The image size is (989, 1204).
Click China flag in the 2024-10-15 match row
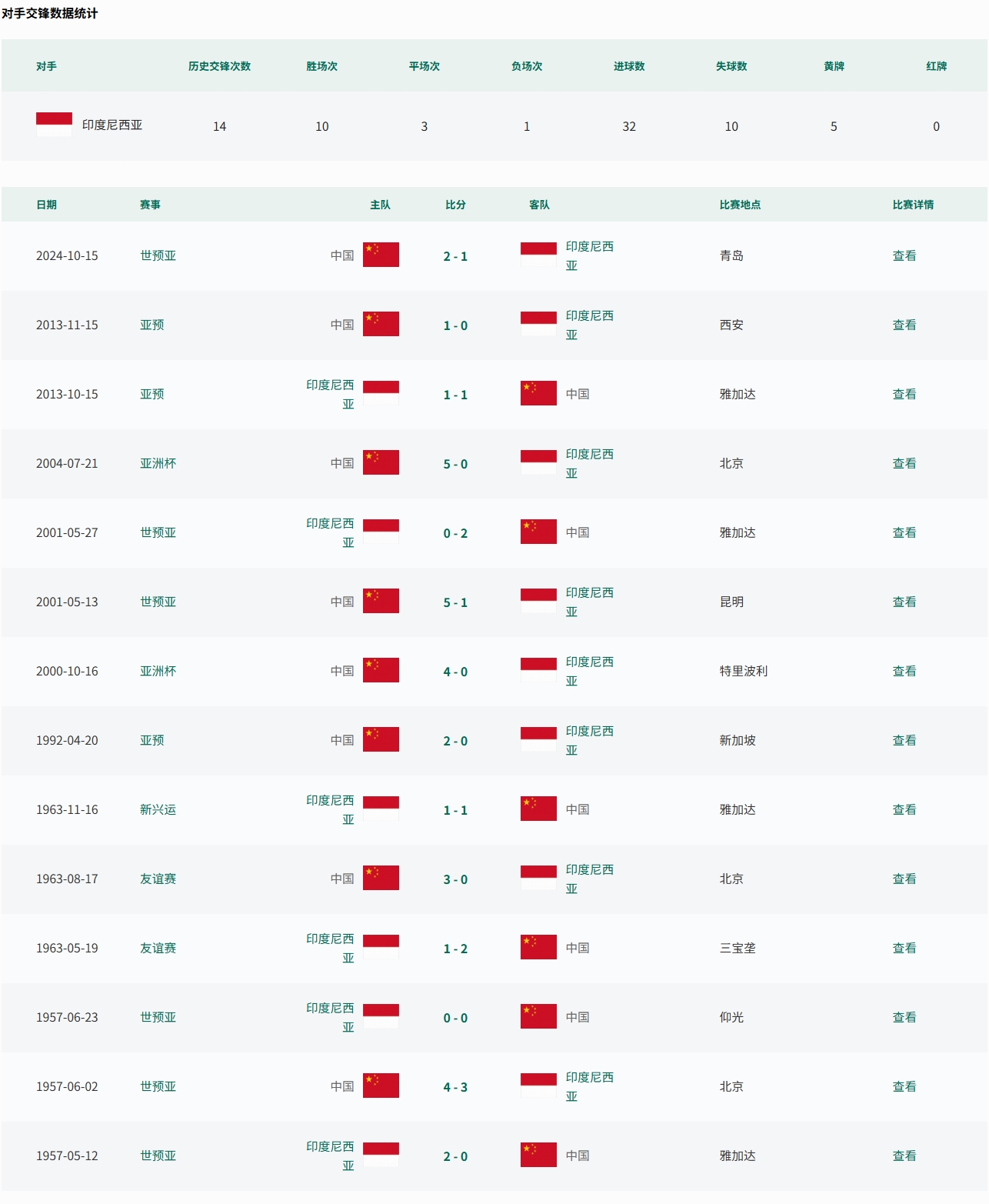click(381, 255)
